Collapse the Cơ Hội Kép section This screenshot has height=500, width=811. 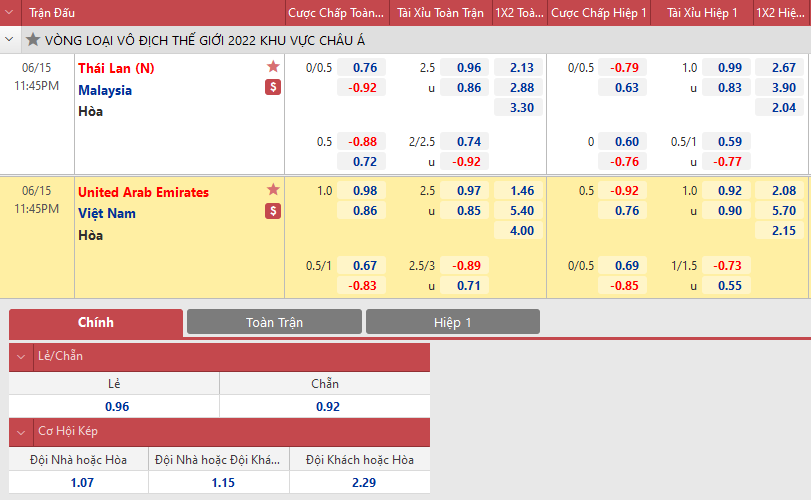[22, 432]
